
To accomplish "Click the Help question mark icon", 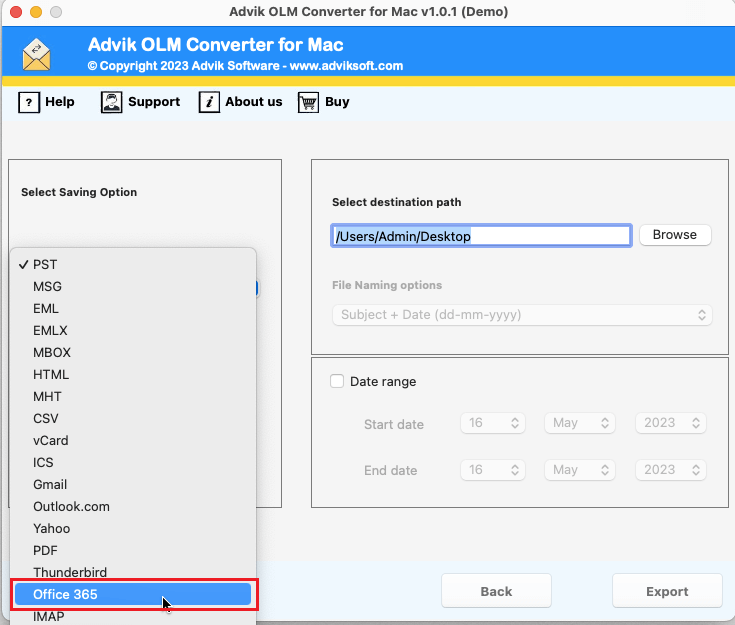I will pos(29,102).
